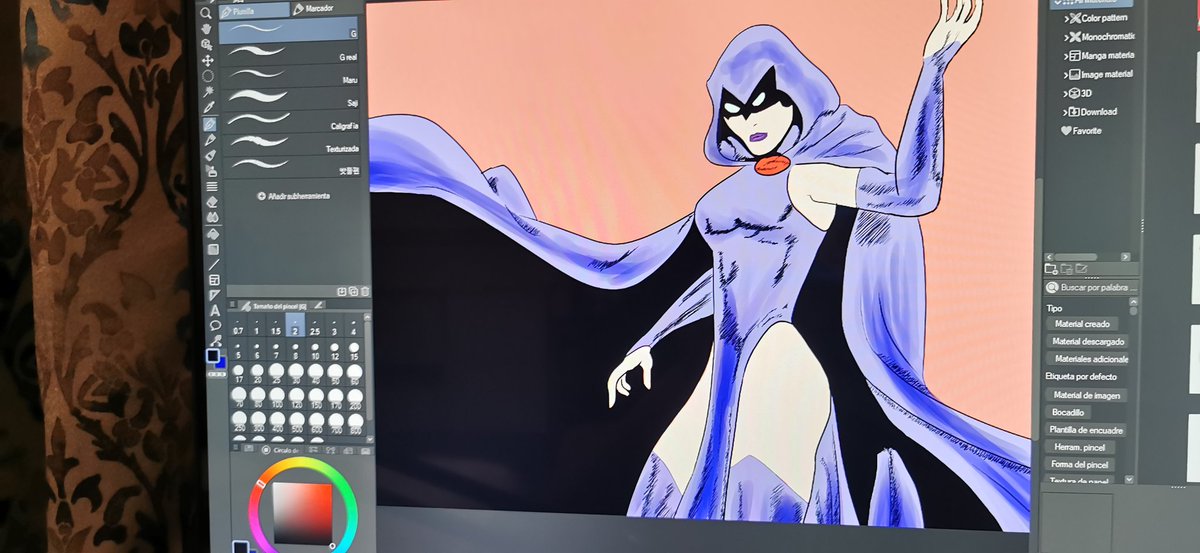Filter by Herram. pincel tag
The width and height of the screenshot is (1200, 553).
[1079, 447]
